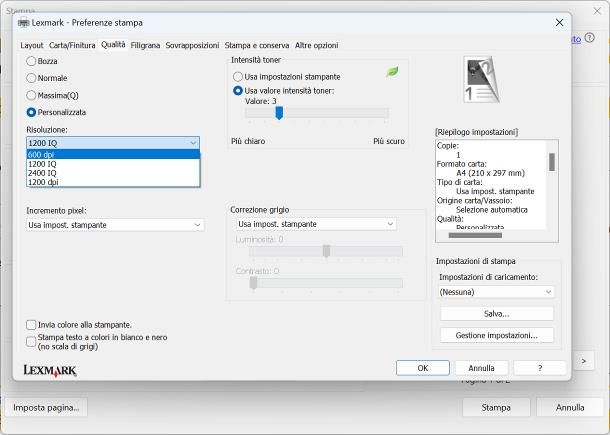Click next page arrow in background preview

pos(584,361)
